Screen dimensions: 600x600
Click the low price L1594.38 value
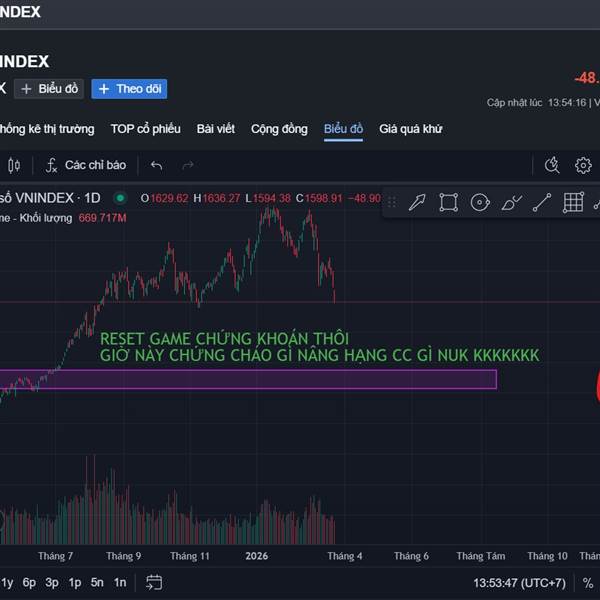(x=268, y=198)
